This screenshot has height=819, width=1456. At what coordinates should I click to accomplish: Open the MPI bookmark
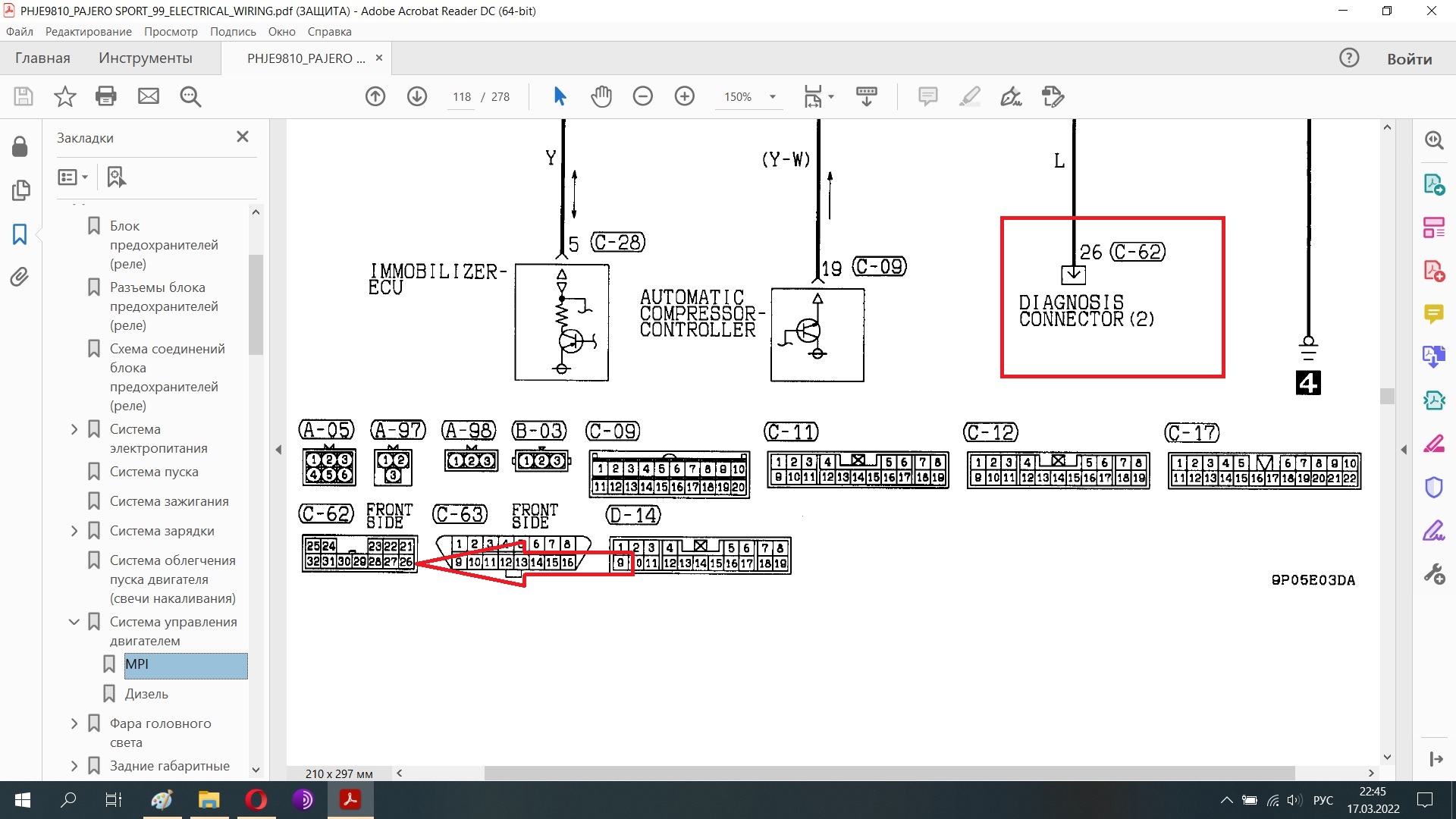(186, 665)
